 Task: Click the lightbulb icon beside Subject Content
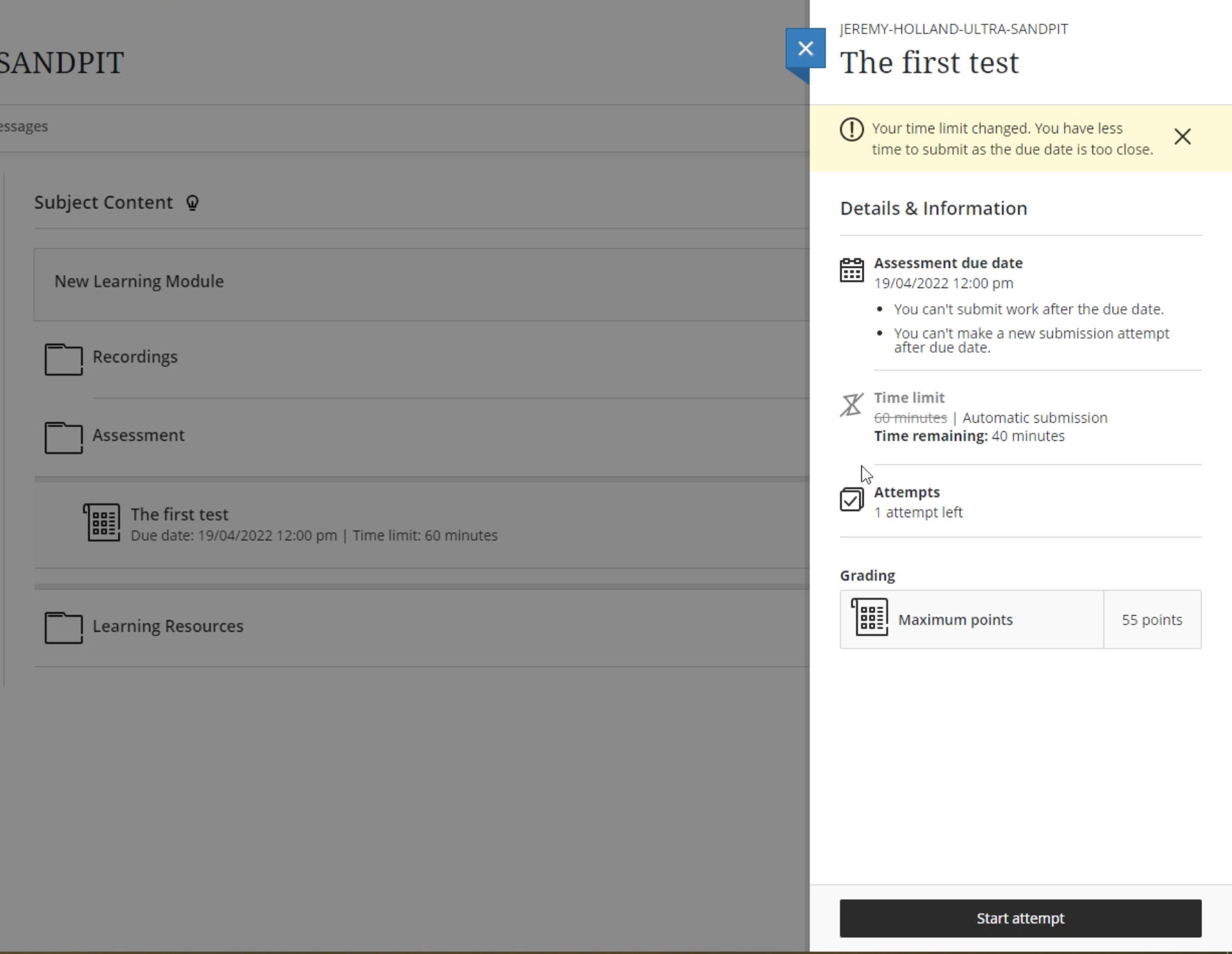point(192,203)
